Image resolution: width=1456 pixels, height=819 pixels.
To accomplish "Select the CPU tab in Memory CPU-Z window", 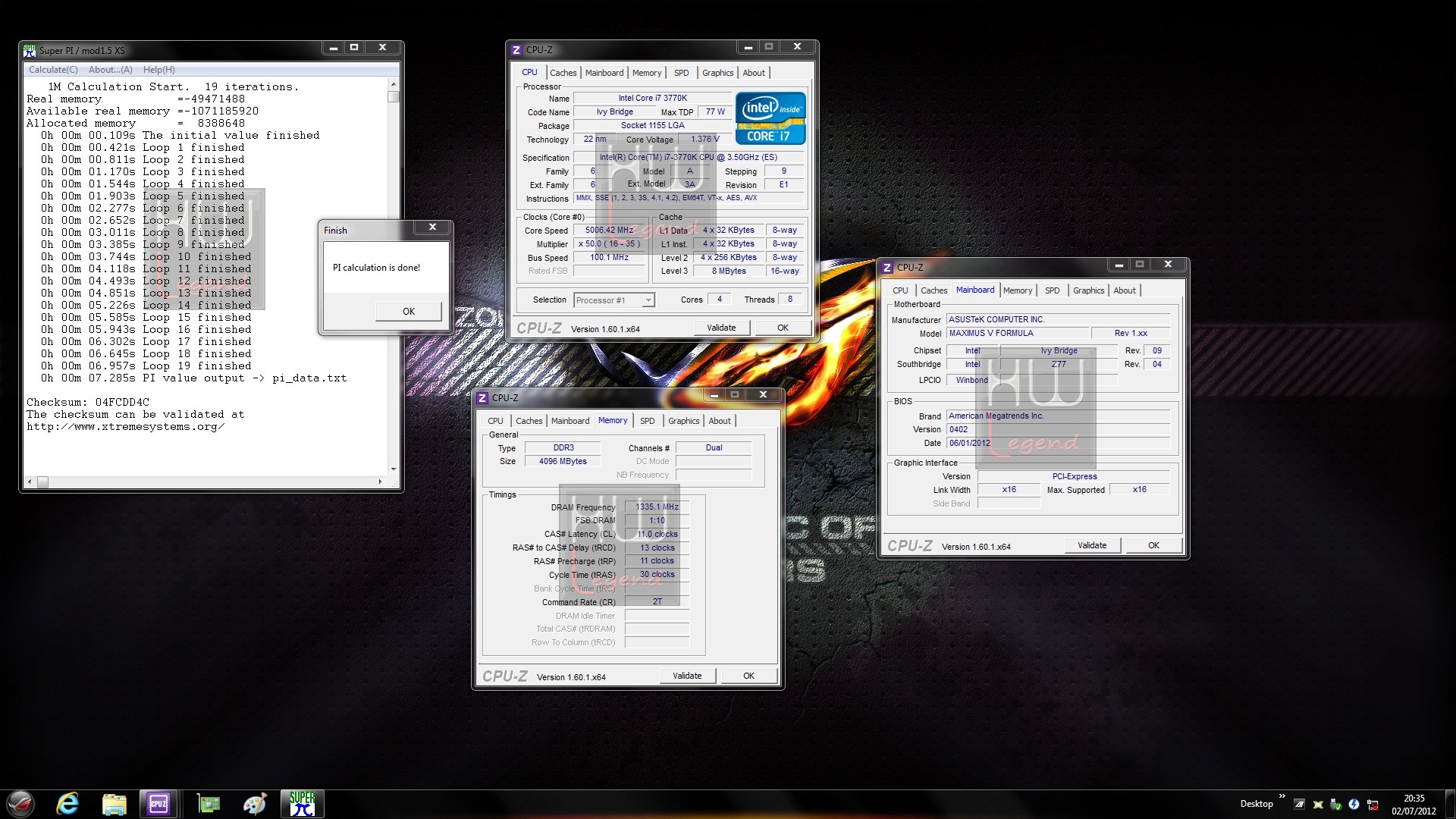I will pos(495,421).
